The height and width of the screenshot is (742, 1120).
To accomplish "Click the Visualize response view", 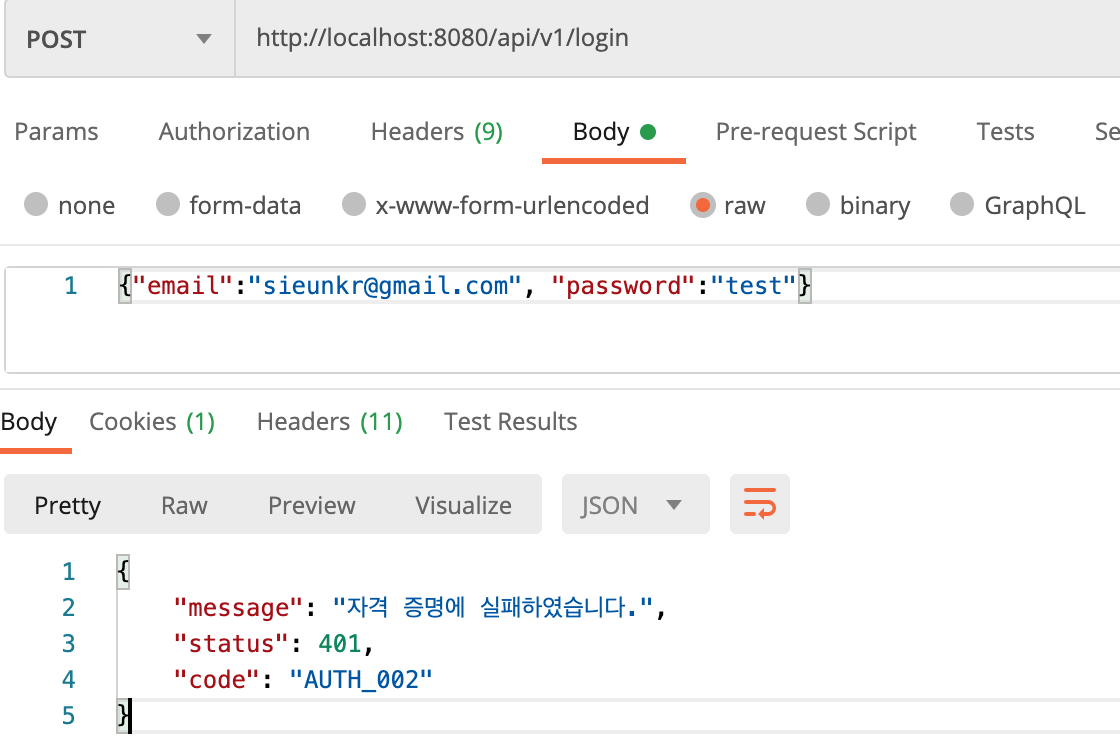I will (463, 505).
